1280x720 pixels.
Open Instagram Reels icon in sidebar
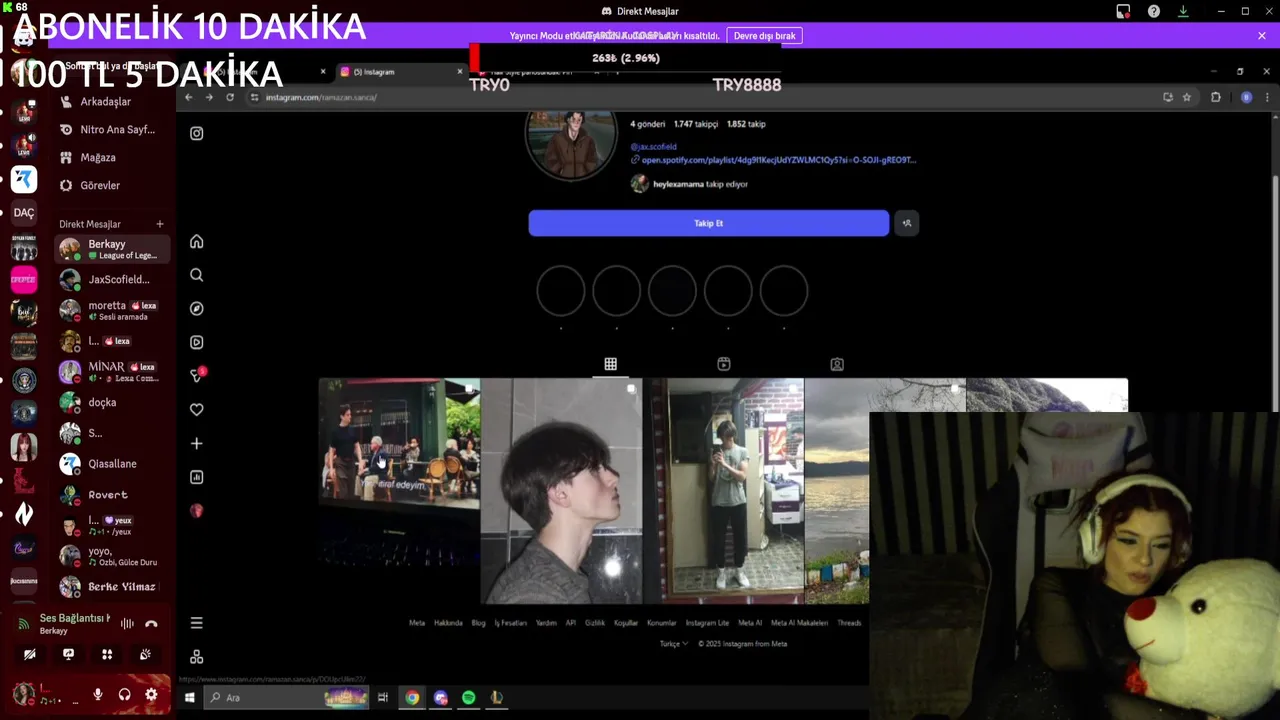pos(196,342)
